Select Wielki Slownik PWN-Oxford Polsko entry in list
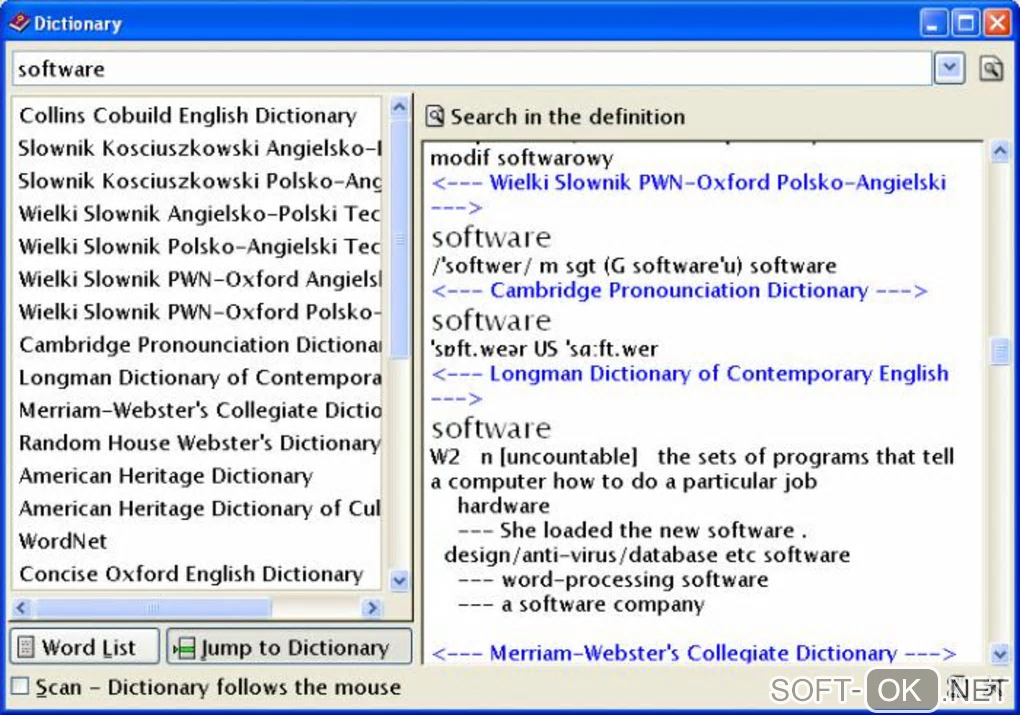The image size is (1020, 715). coord(196,312)
